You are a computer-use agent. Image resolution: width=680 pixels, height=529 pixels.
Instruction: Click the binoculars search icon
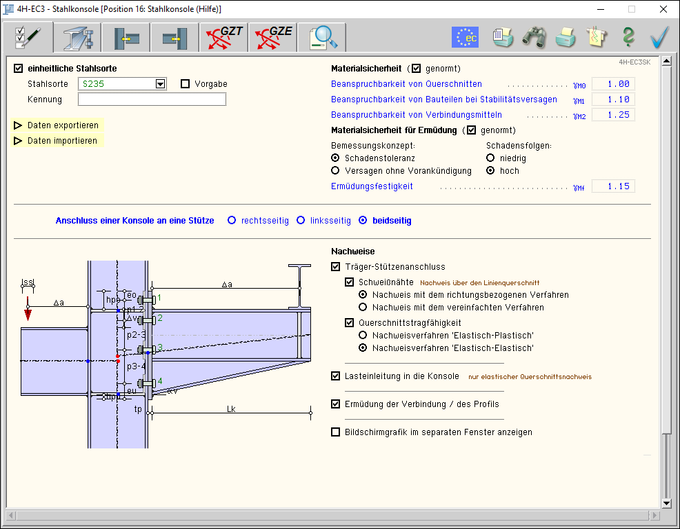coord(535,37)
